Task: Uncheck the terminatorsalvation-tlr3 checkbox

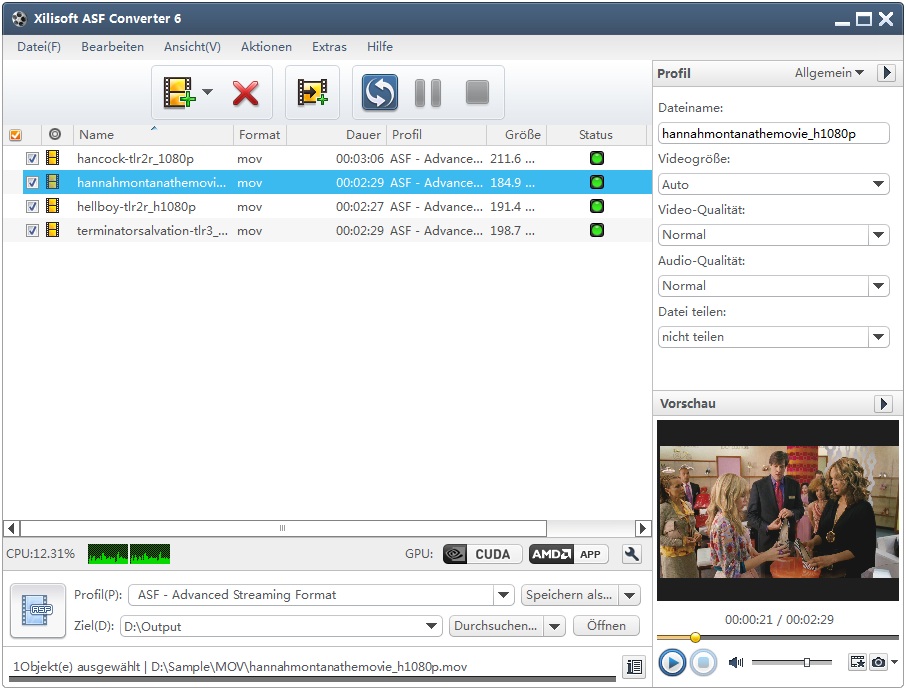Action: point(32,231)
